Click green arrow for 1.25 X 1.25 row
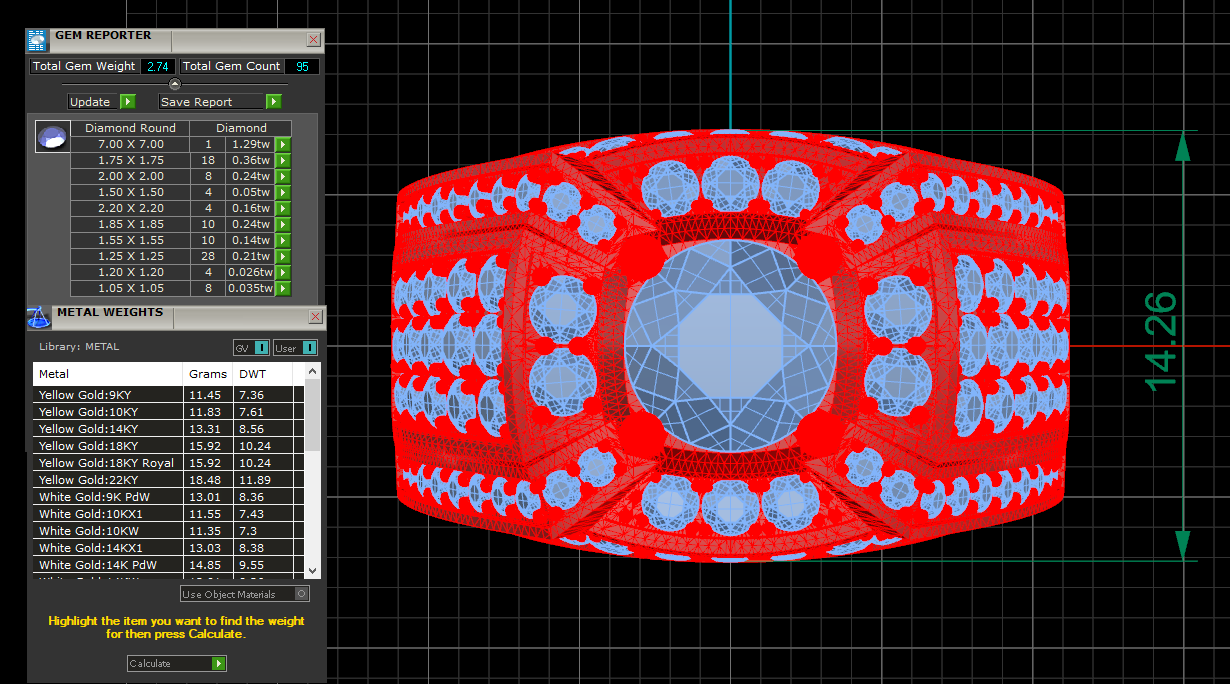 (283, 256)
